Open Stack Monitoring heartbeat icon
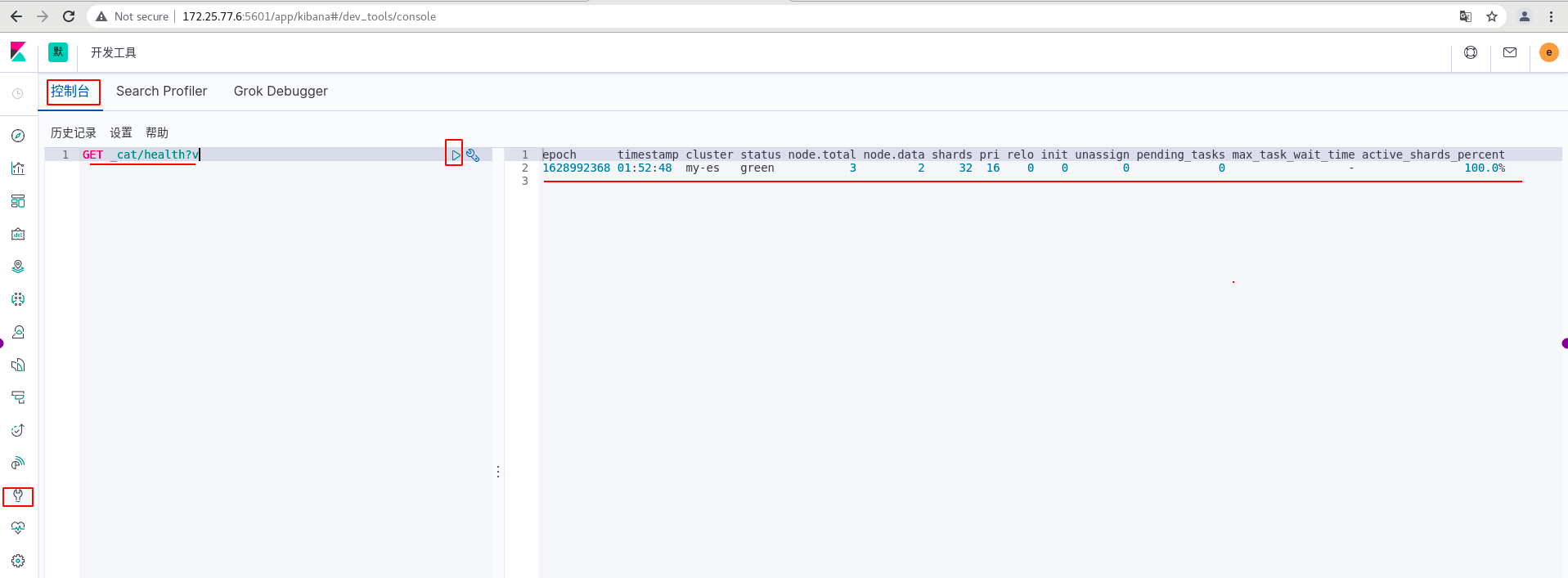 (18, 528)
